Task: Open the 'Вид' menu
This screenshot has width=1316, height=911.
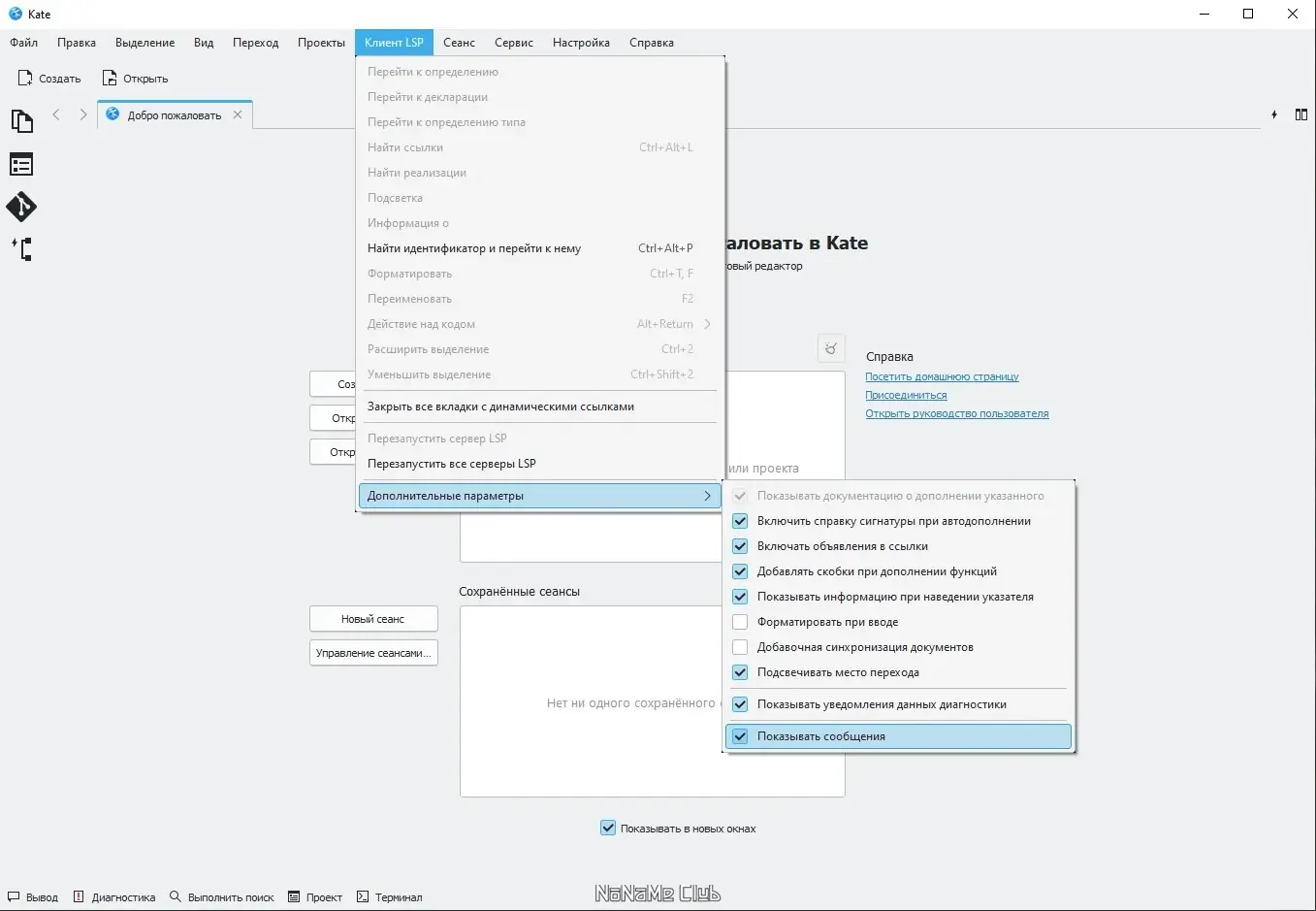Action: [x=204, y=43]
